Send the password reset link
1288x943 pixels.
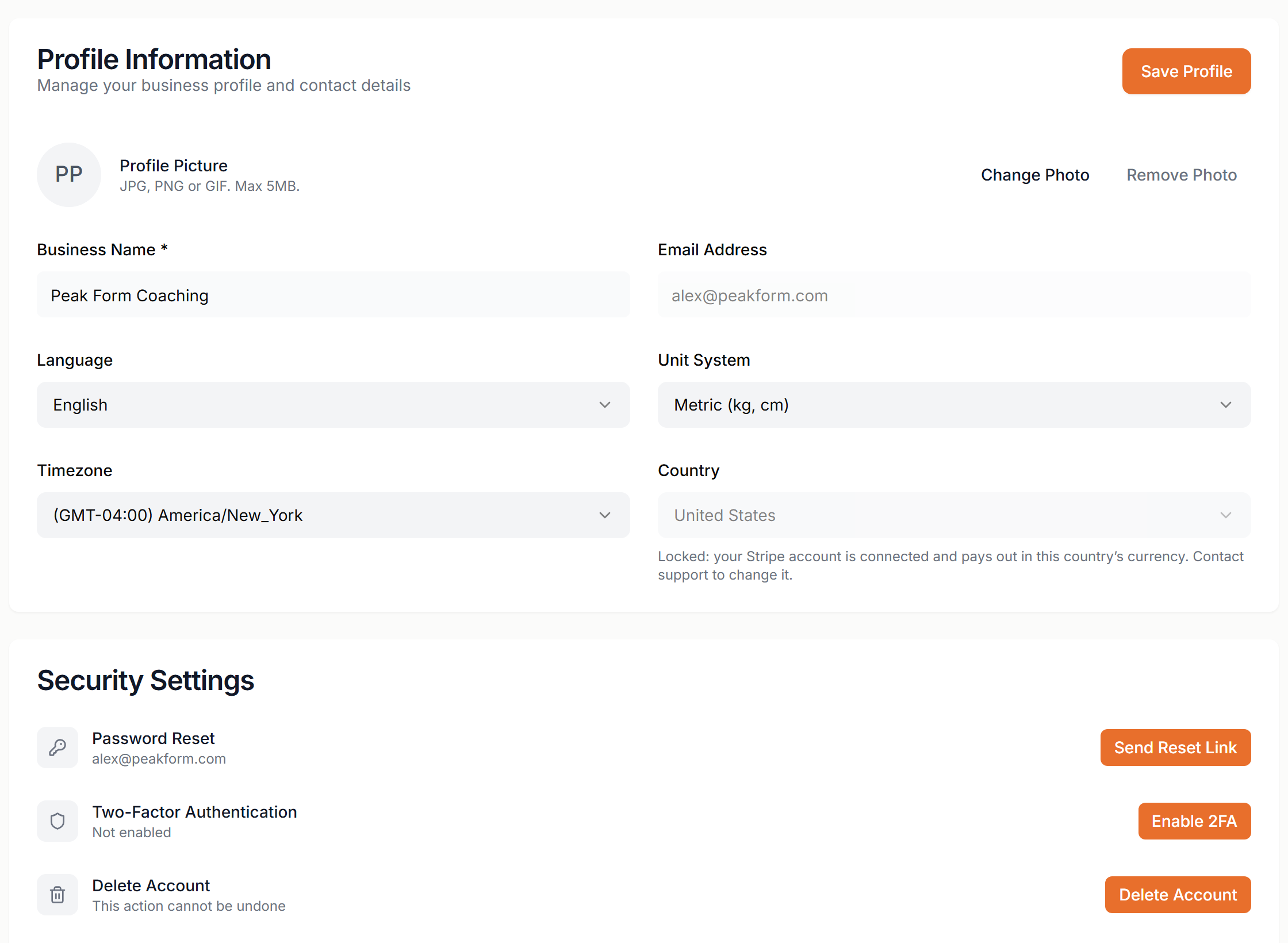point(1175,747)
